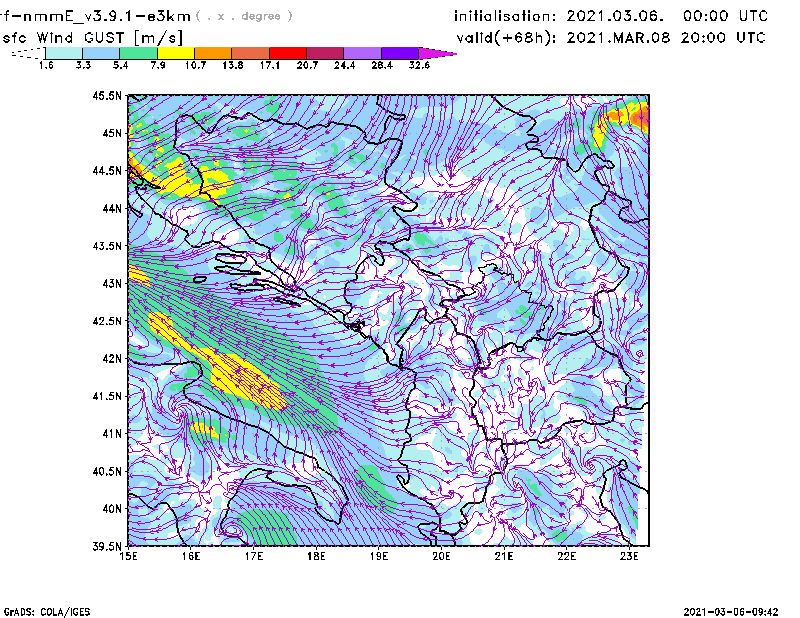800x618 pixels.
Task: Click the light purple 24.4–28.4 legend swatch
Action: coord(362,53)
